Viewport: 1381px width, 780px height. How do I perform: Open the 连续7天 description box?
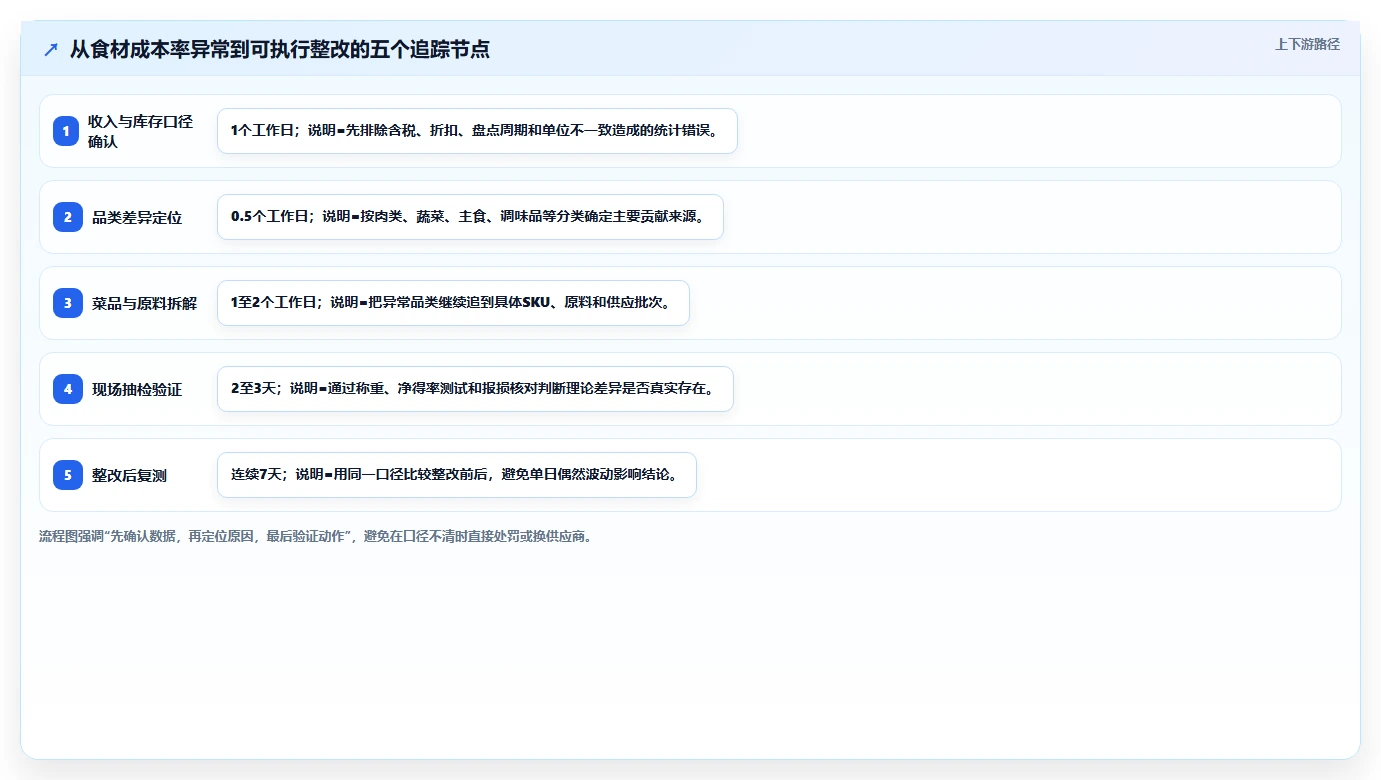[456, 475]
